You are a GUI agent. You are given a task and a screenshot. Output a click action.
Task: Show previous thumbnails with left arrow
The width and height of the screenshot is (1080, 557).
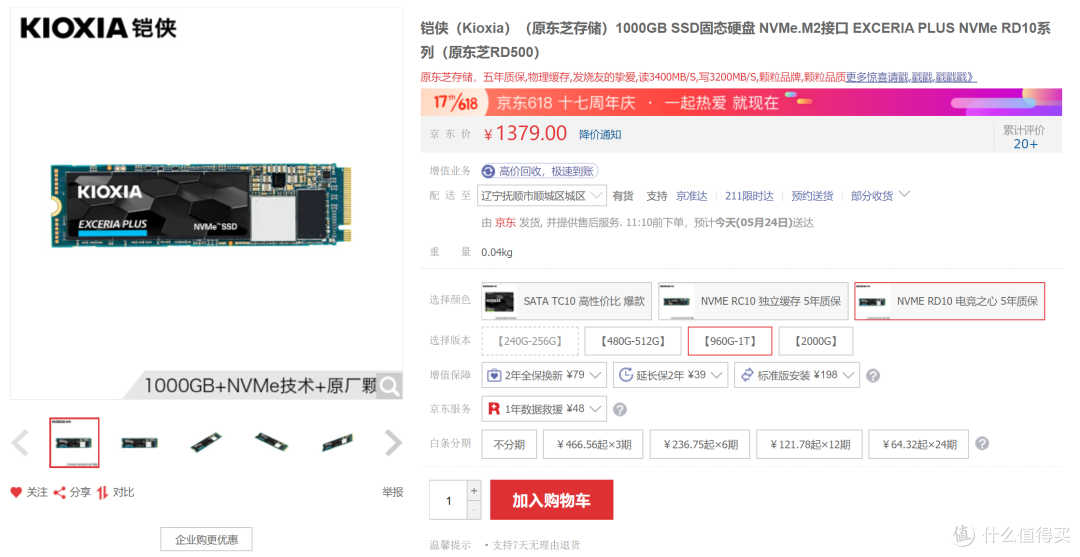[x=20, y=443]
